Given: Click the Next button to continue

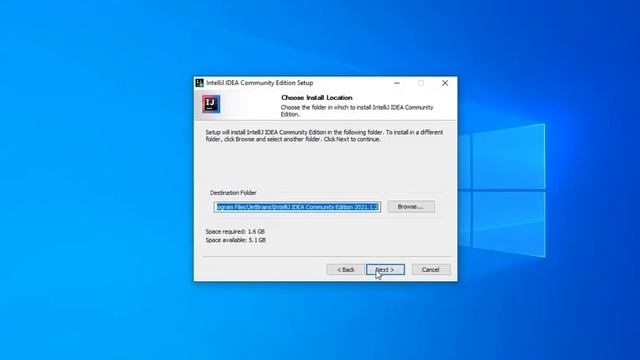Looking at the screenshot, I should pos(385,270).
